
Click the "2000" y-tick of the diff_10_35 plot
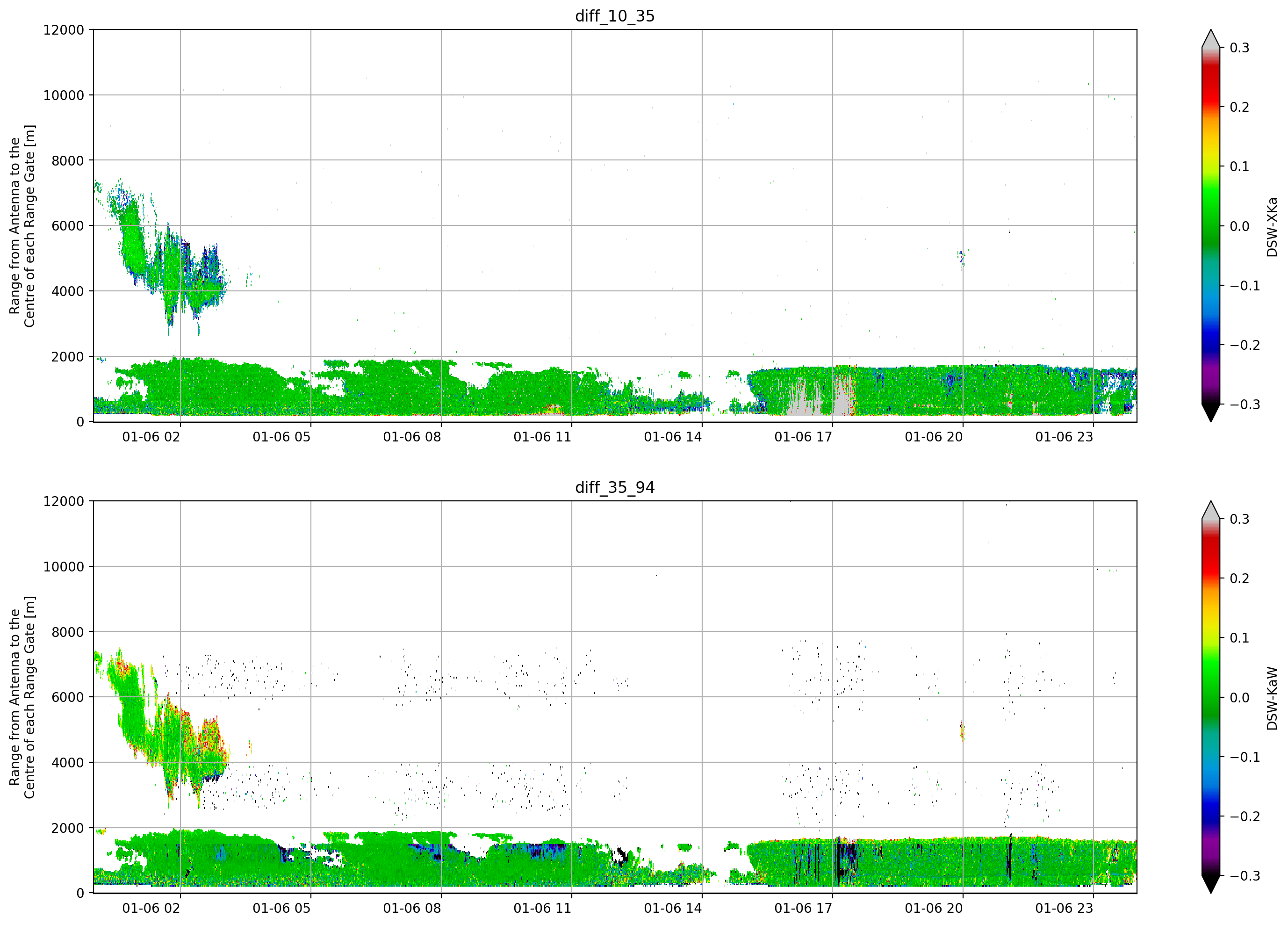(x=68, y=357)
